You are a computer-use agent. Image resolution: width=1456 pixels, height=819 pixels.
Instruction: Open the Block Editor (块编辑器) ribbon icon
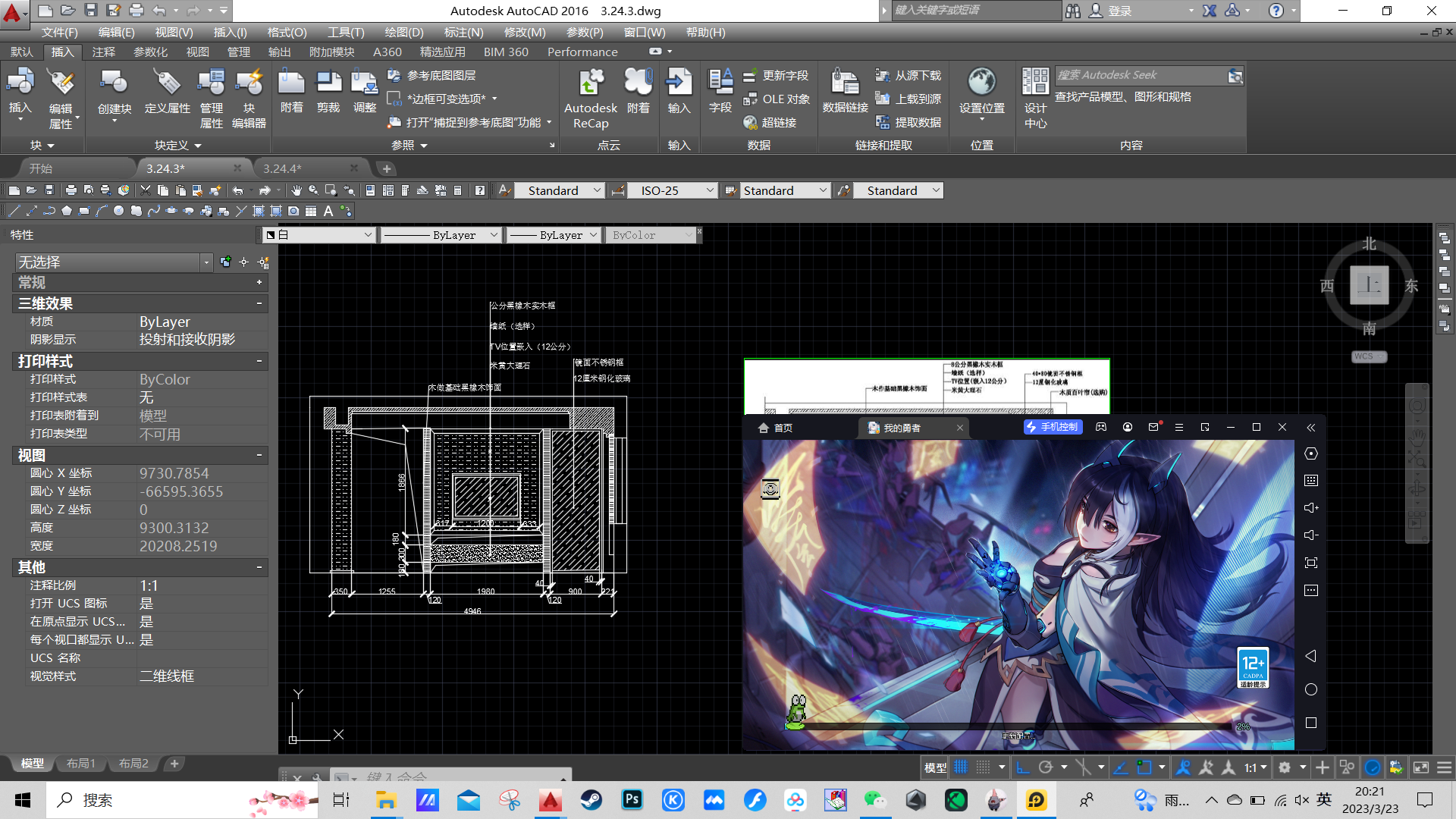pos(249,99)
